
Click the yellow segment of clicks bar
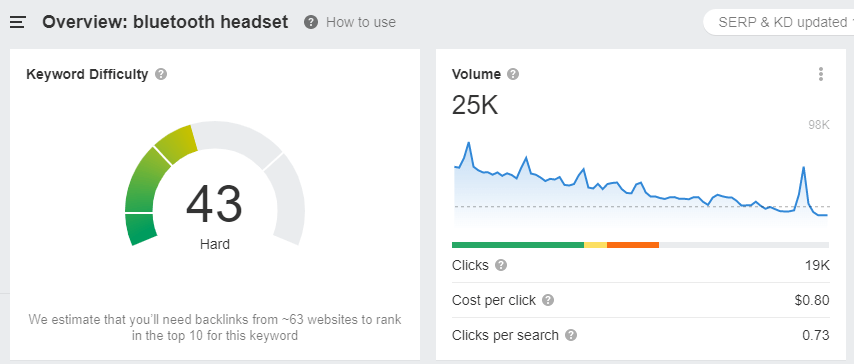[595, 245]
